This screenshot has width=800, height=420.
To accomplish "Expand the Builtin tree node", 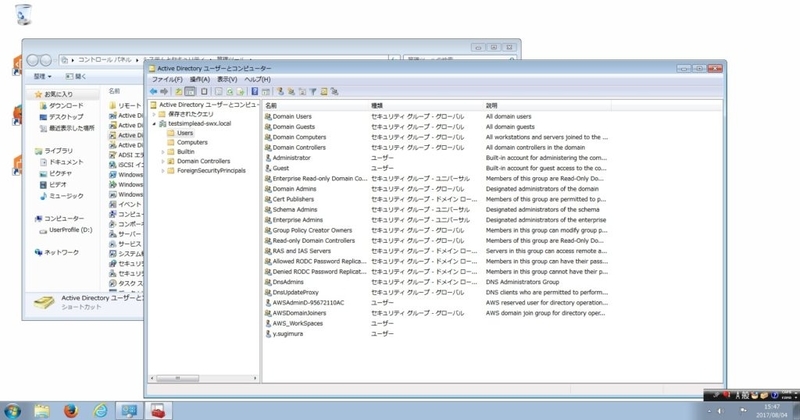I will pos(163,152).
